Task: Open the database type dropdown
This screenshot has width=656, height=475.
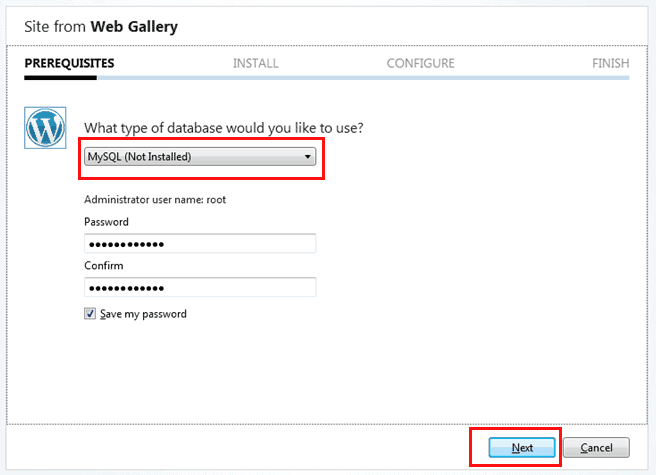Action: pos(200,157)
